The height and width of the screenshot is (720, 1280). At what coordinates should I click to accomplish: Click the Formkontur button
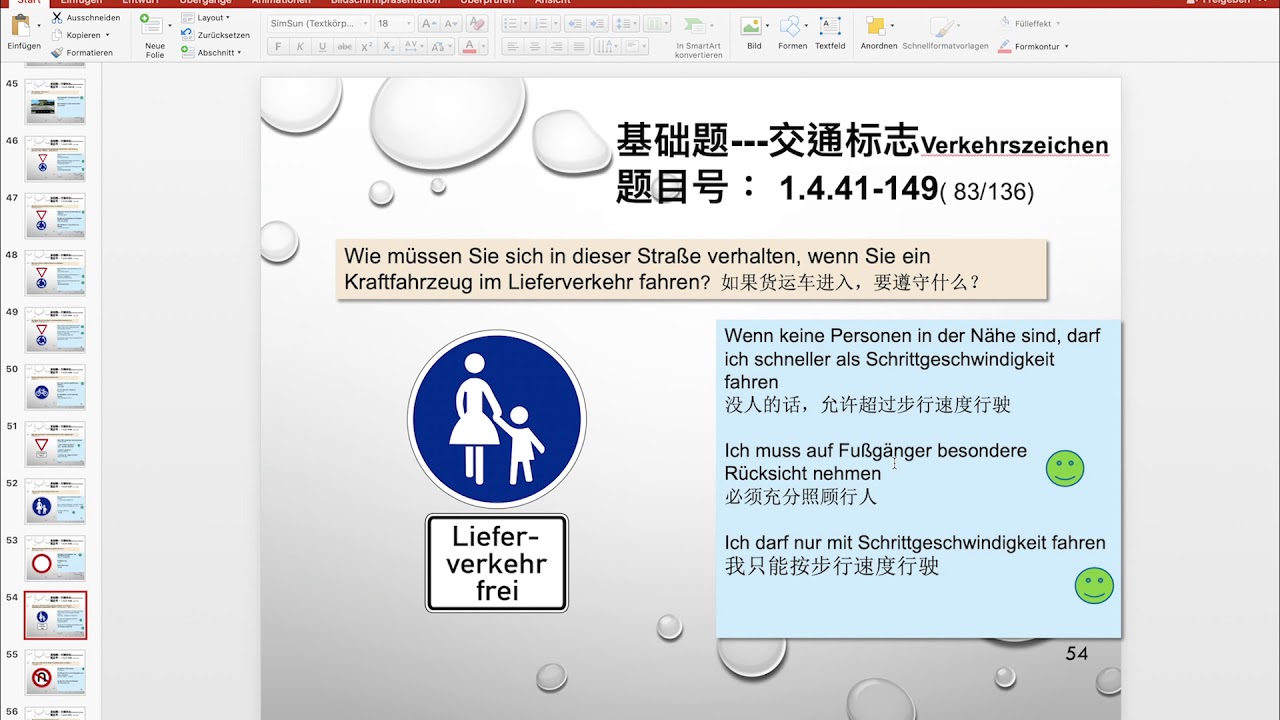pos(1032,46)
